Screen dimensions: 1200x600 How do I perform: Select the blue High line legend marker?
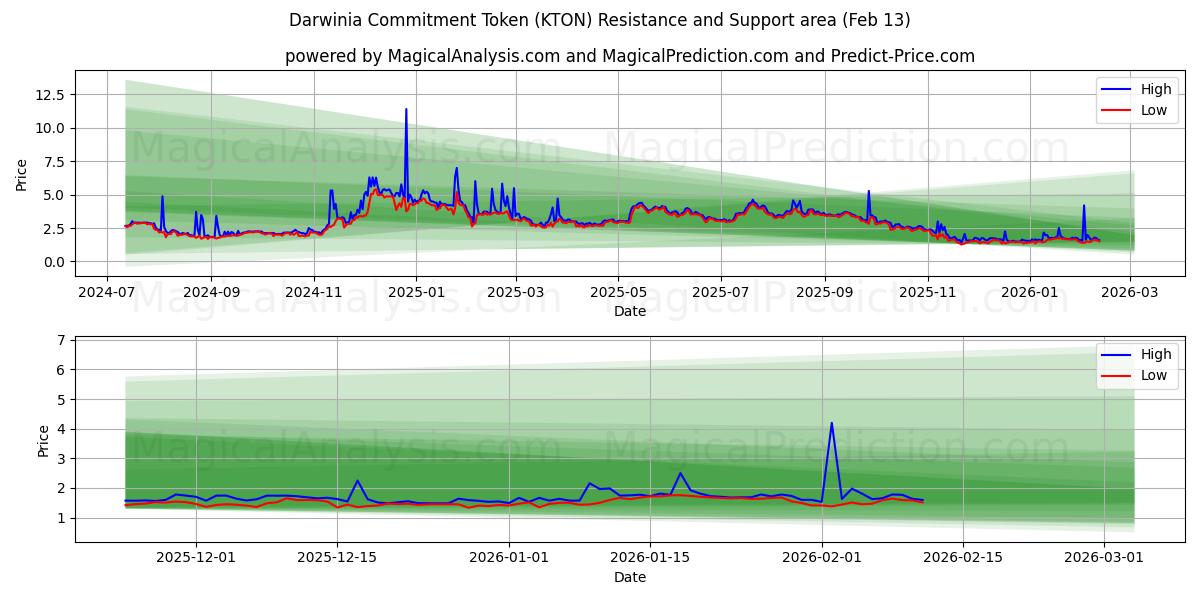tap(1117, 89)
